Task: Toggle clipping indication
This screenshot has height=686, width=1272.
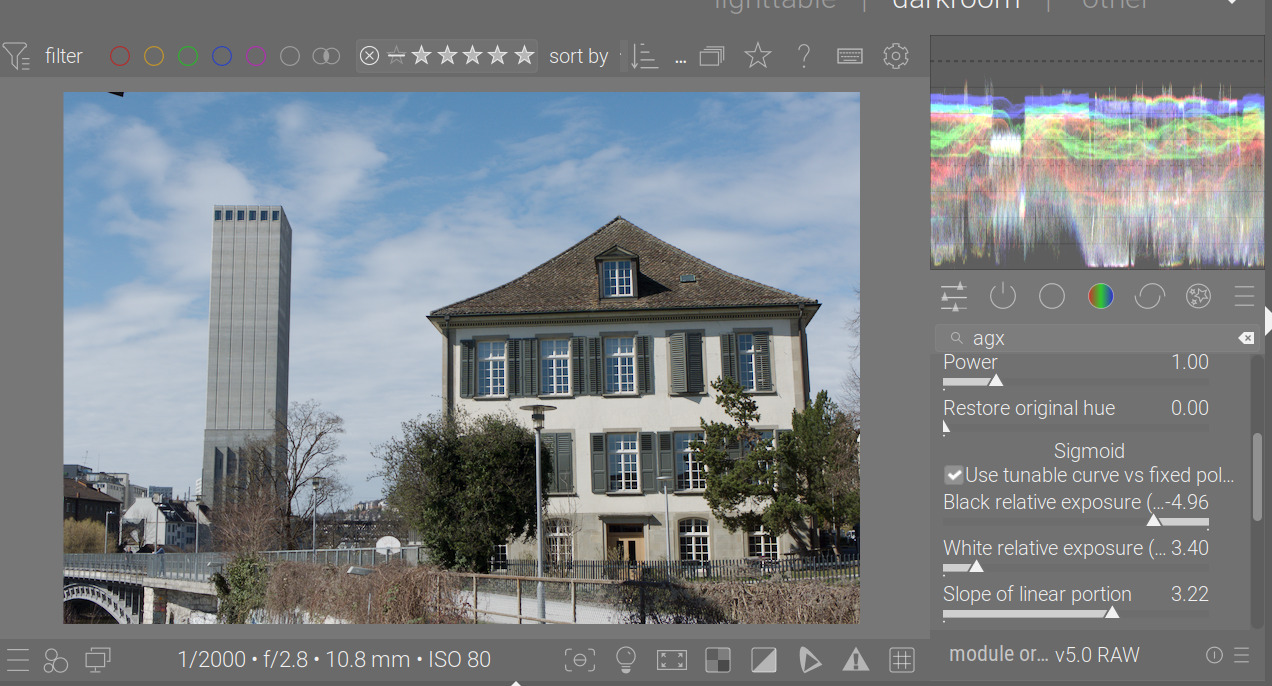Action: pos(764,659)
